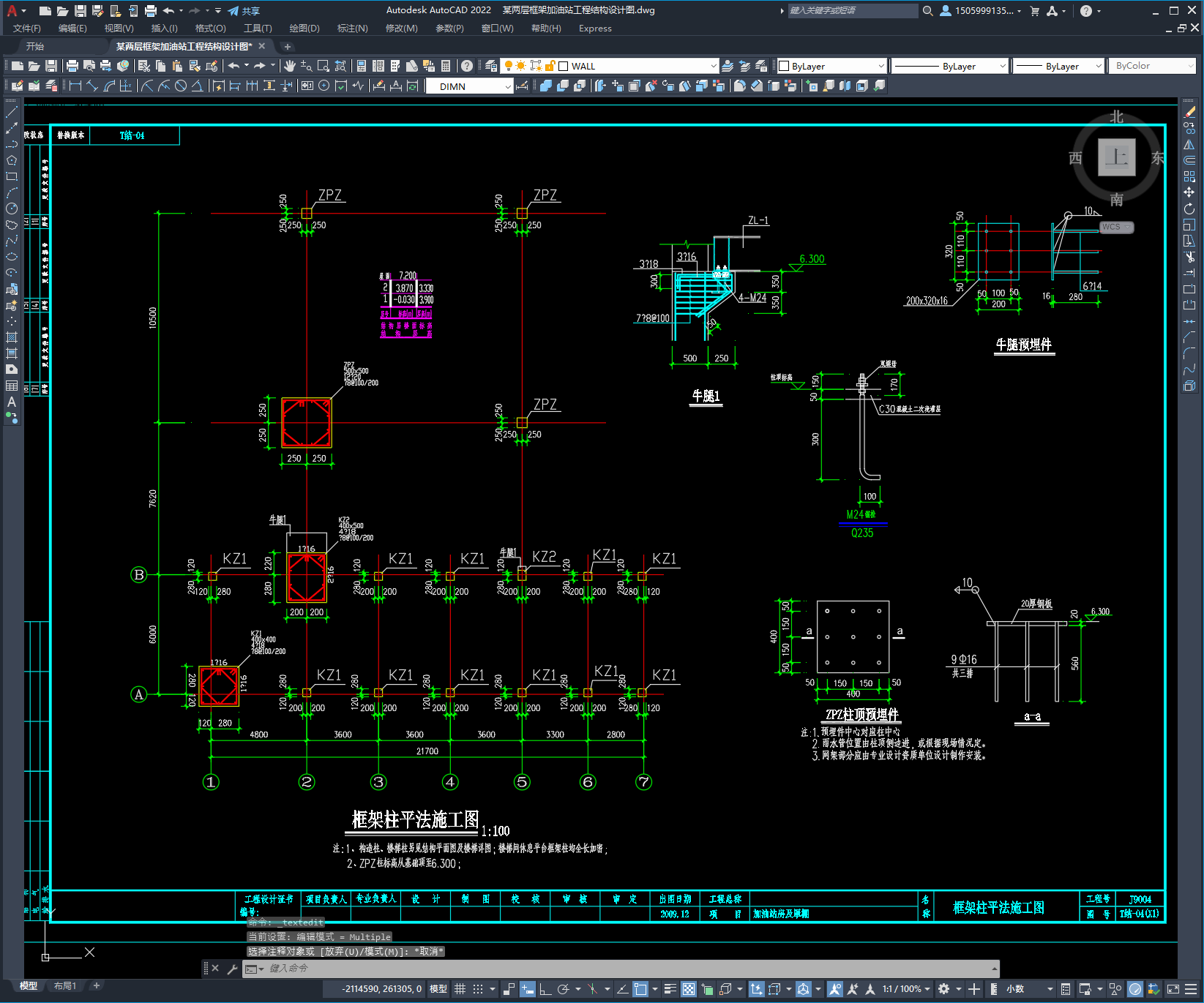Click the command line input field
1204x1003 pixels.
(622, 969)
